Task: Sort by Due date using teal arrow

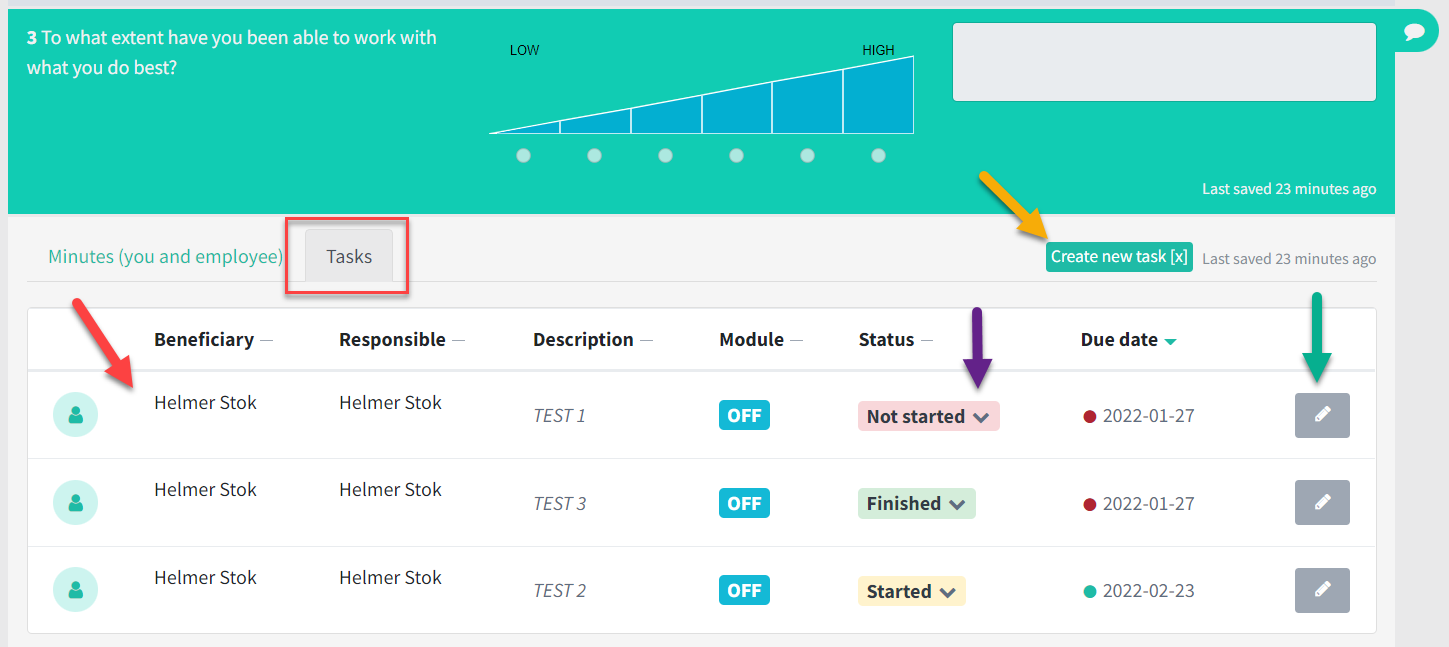Action: click(x=1170, y=341)
